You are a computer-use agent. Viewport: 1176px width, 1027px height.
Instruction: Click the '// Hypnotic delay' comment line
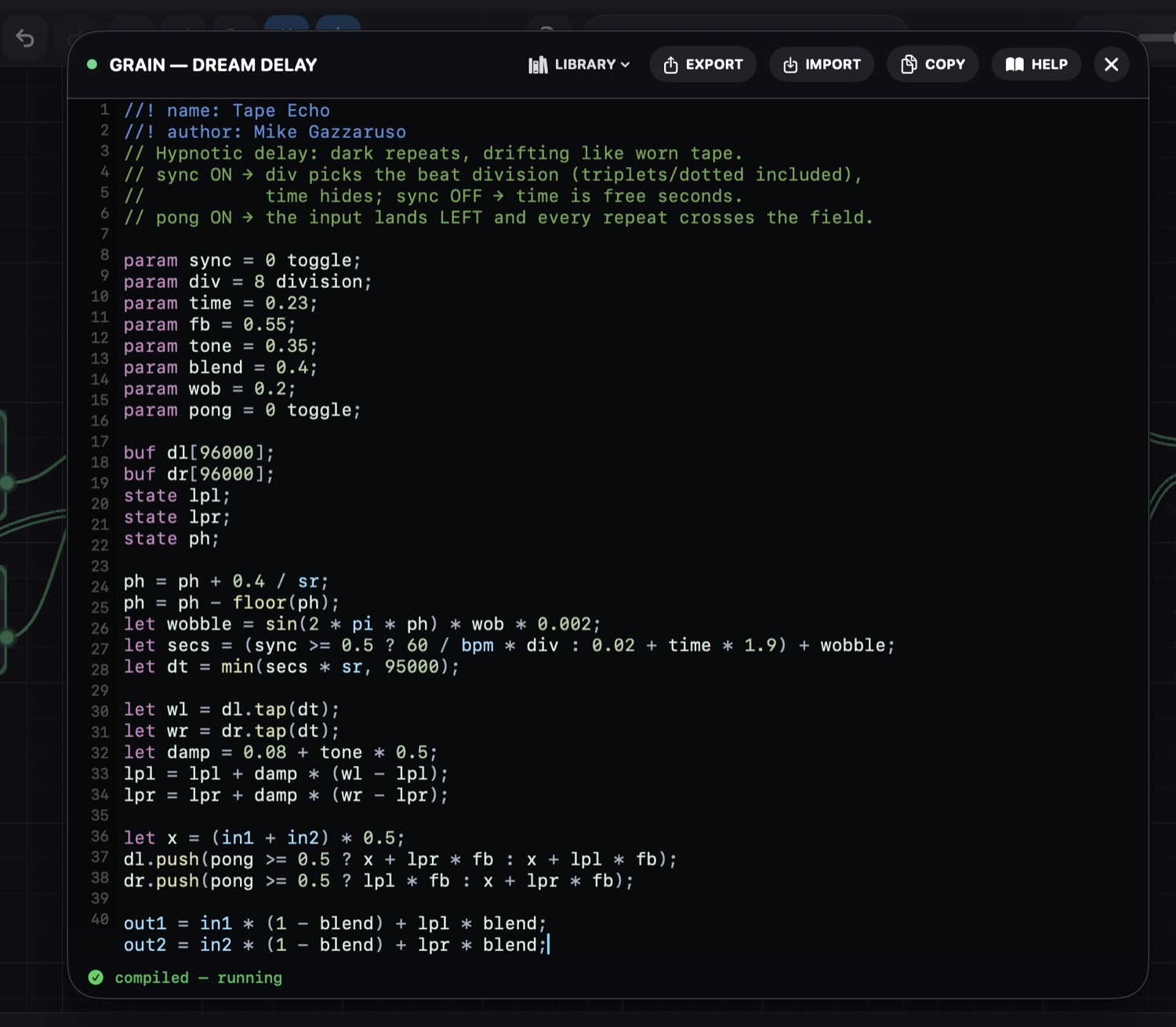(433, 154)
